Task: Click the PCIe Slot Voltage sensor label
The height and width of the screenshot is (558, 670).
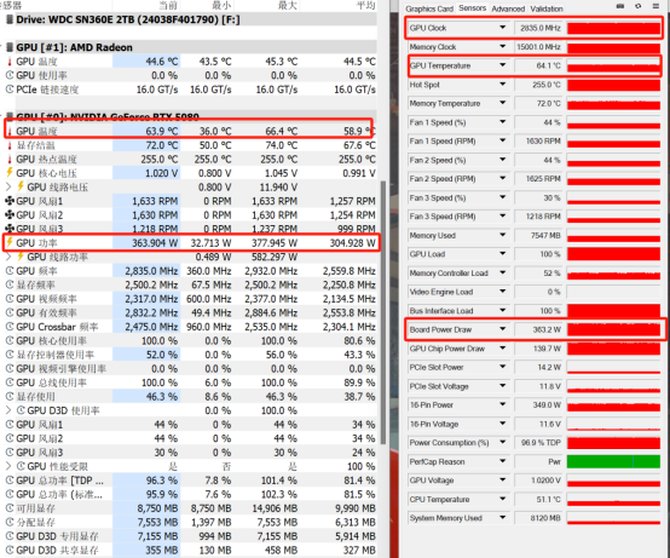Action: click(x=439, y=386)
